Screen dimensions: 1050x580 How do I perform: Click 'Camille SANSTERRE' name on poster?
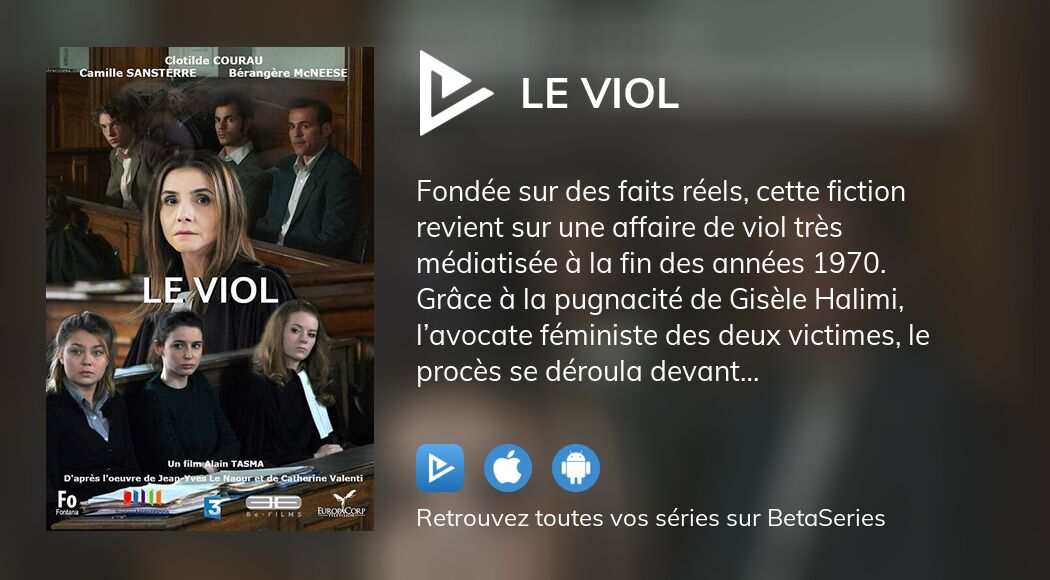[x=138, y=73]
